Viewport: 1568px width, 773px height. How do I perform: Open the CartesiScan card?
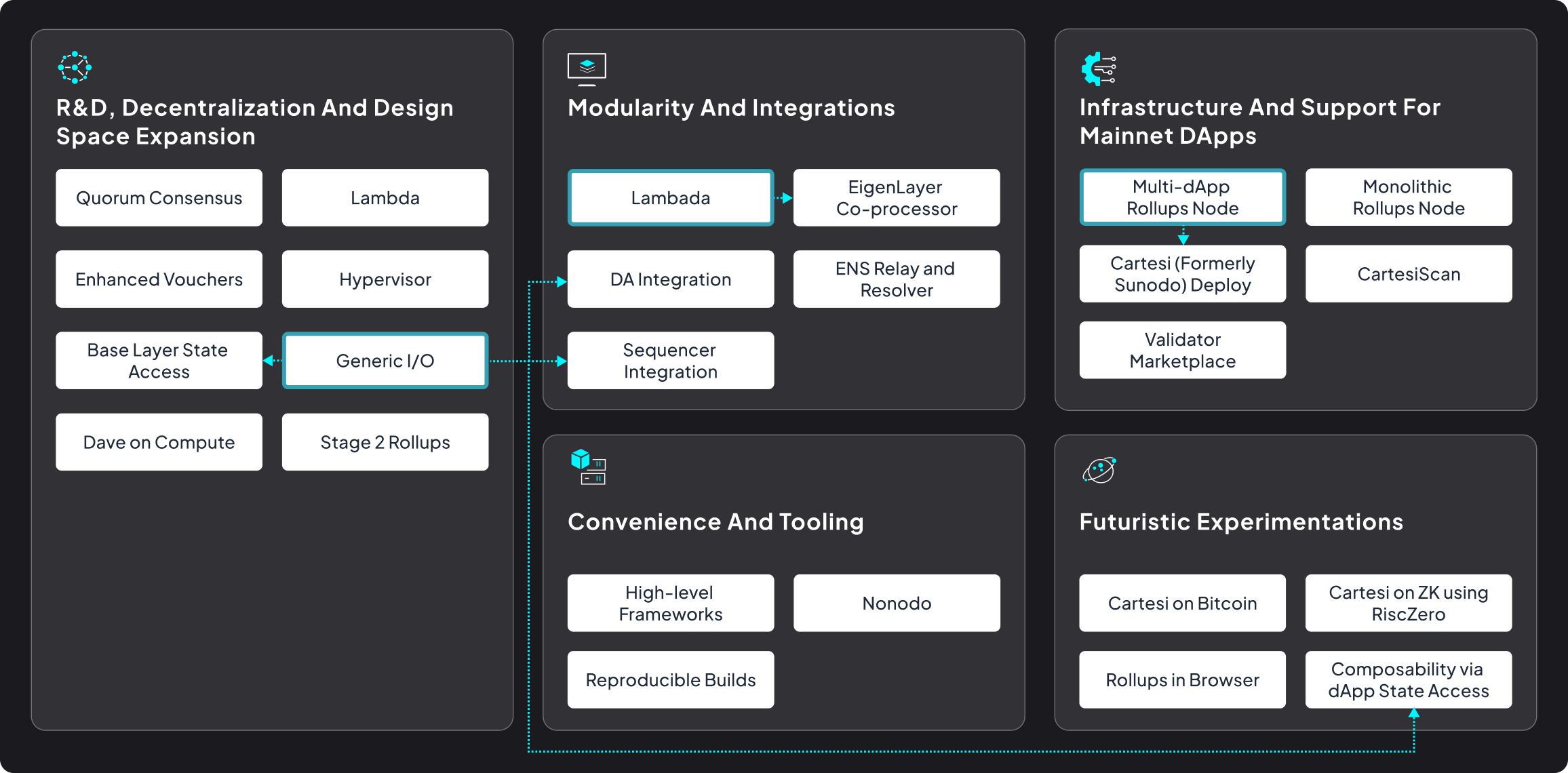click(1409, 273)
